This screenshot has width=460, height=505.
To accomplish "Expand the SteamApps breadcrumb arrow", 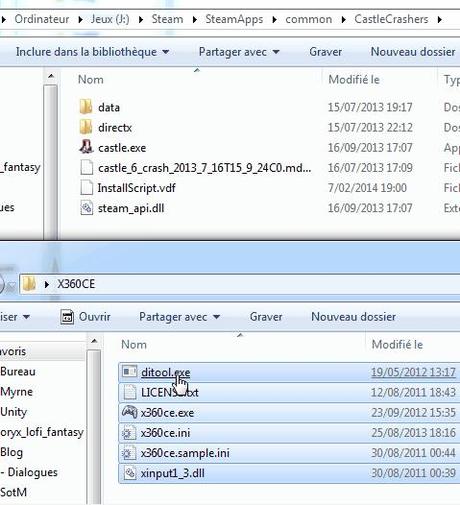I will coord(275,20).
